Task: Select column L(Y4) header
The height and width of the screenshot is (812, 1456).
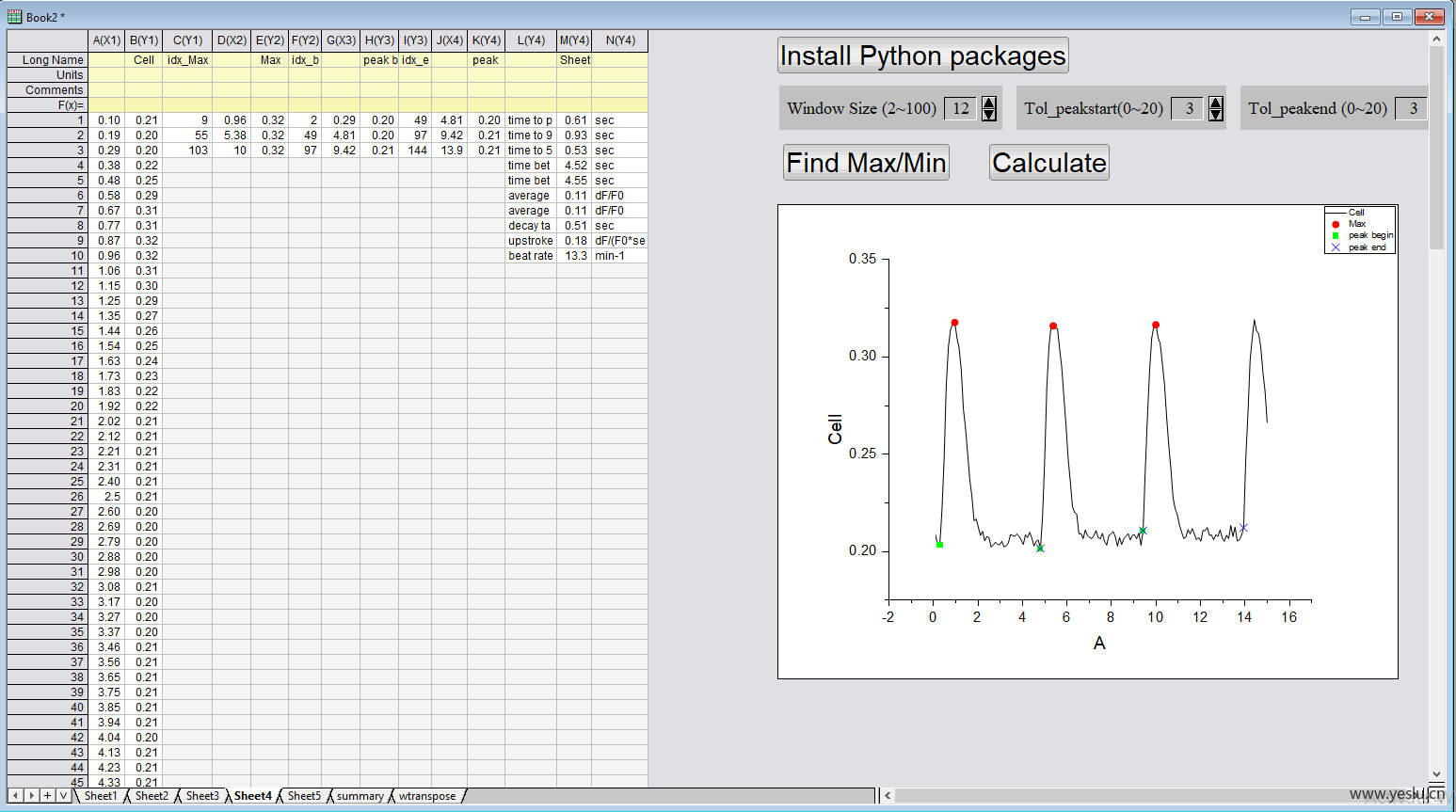Action: (531, 40)
